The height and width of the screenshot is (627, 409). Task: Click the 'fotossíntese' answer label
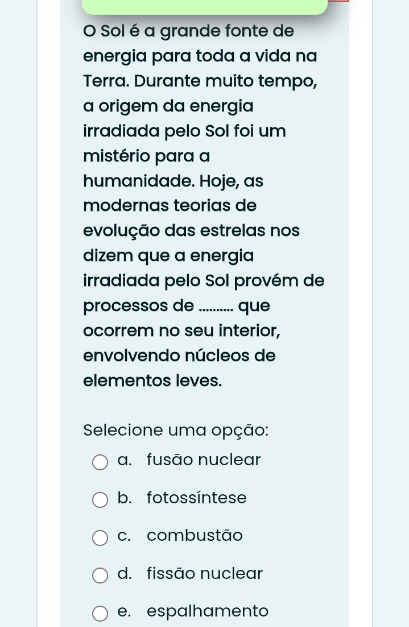[196, 497]
